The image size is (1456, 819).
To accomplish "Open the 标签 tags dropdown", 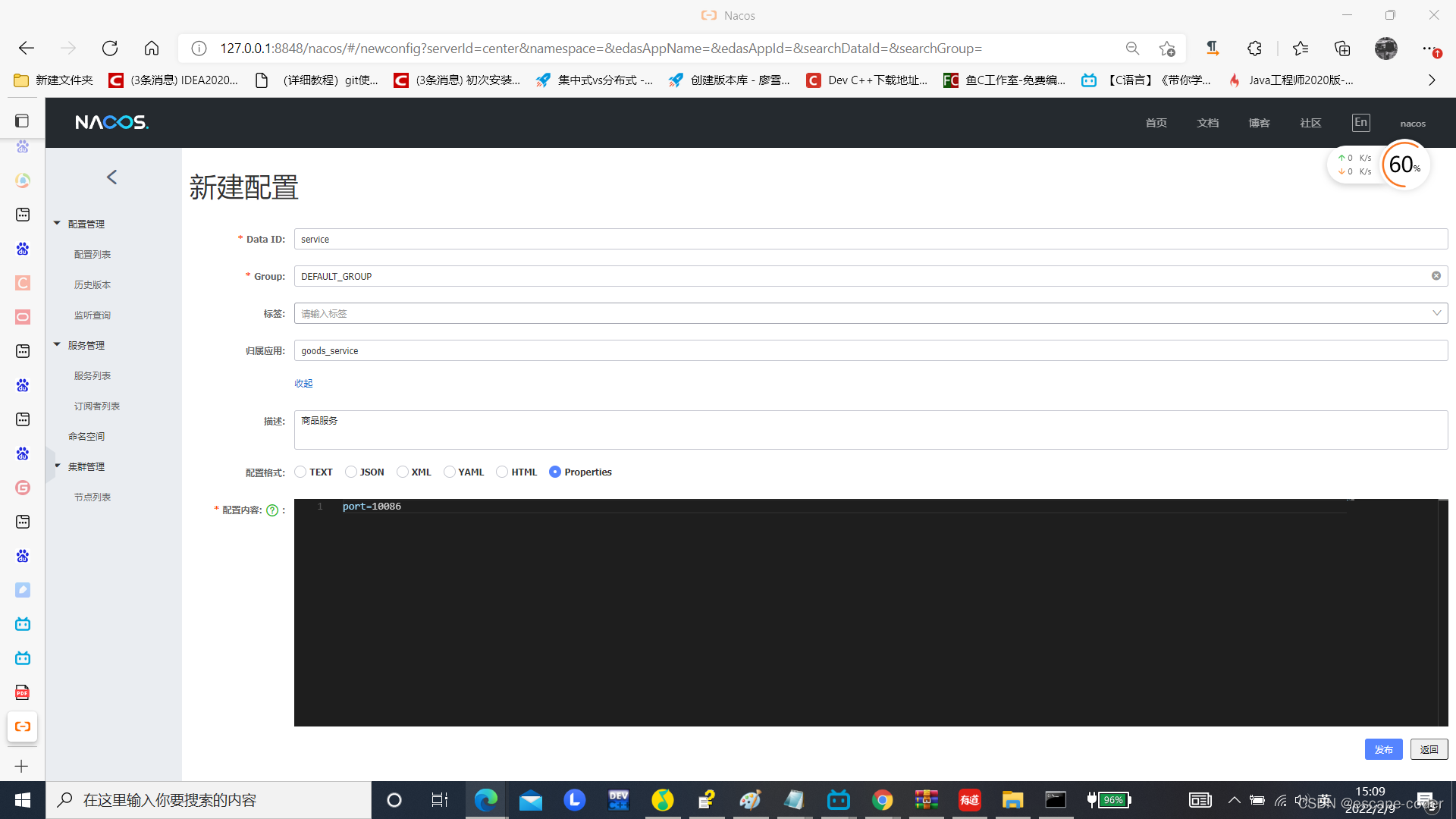I will 1436,313.
